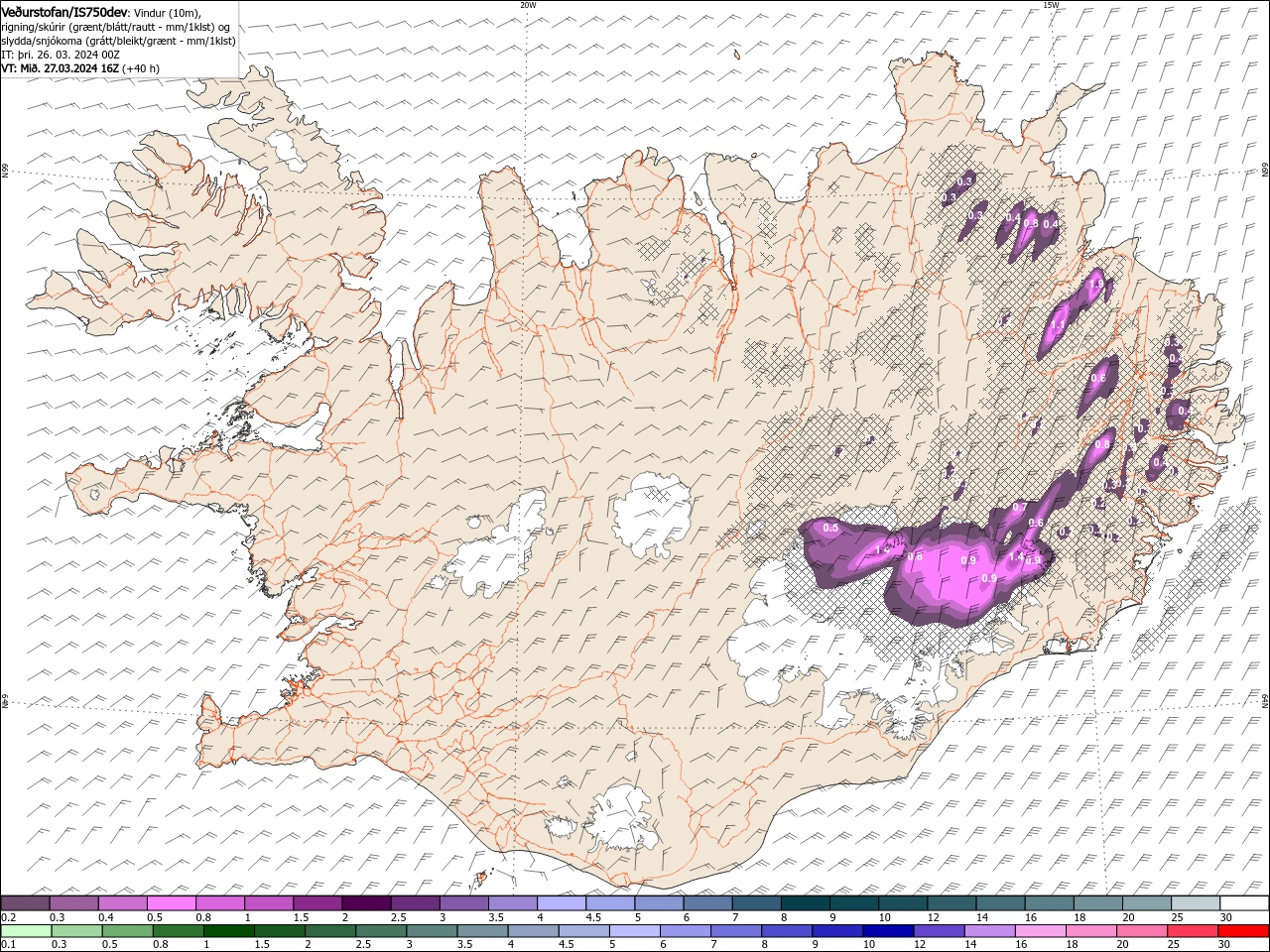Pick lower legend swatch 20–25
This screenshot has height=952, width=1270.
point(1141,931)
